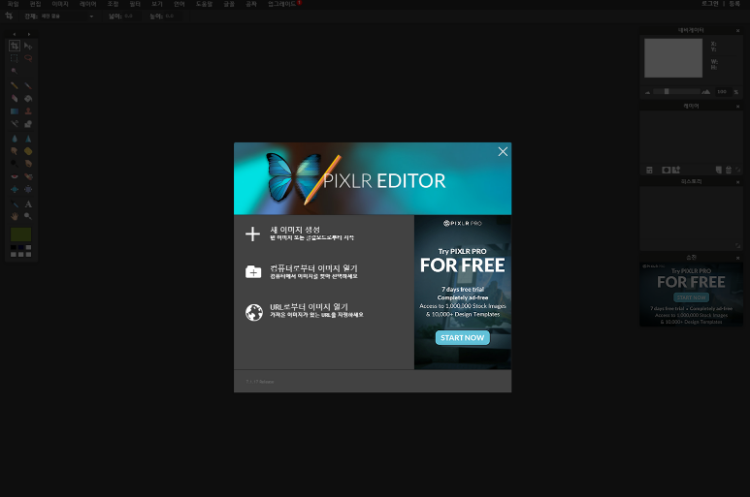750x497 pixels.
Task: Close the Pixlr Editor welcome dialog
Action: (x=503, y=152)
